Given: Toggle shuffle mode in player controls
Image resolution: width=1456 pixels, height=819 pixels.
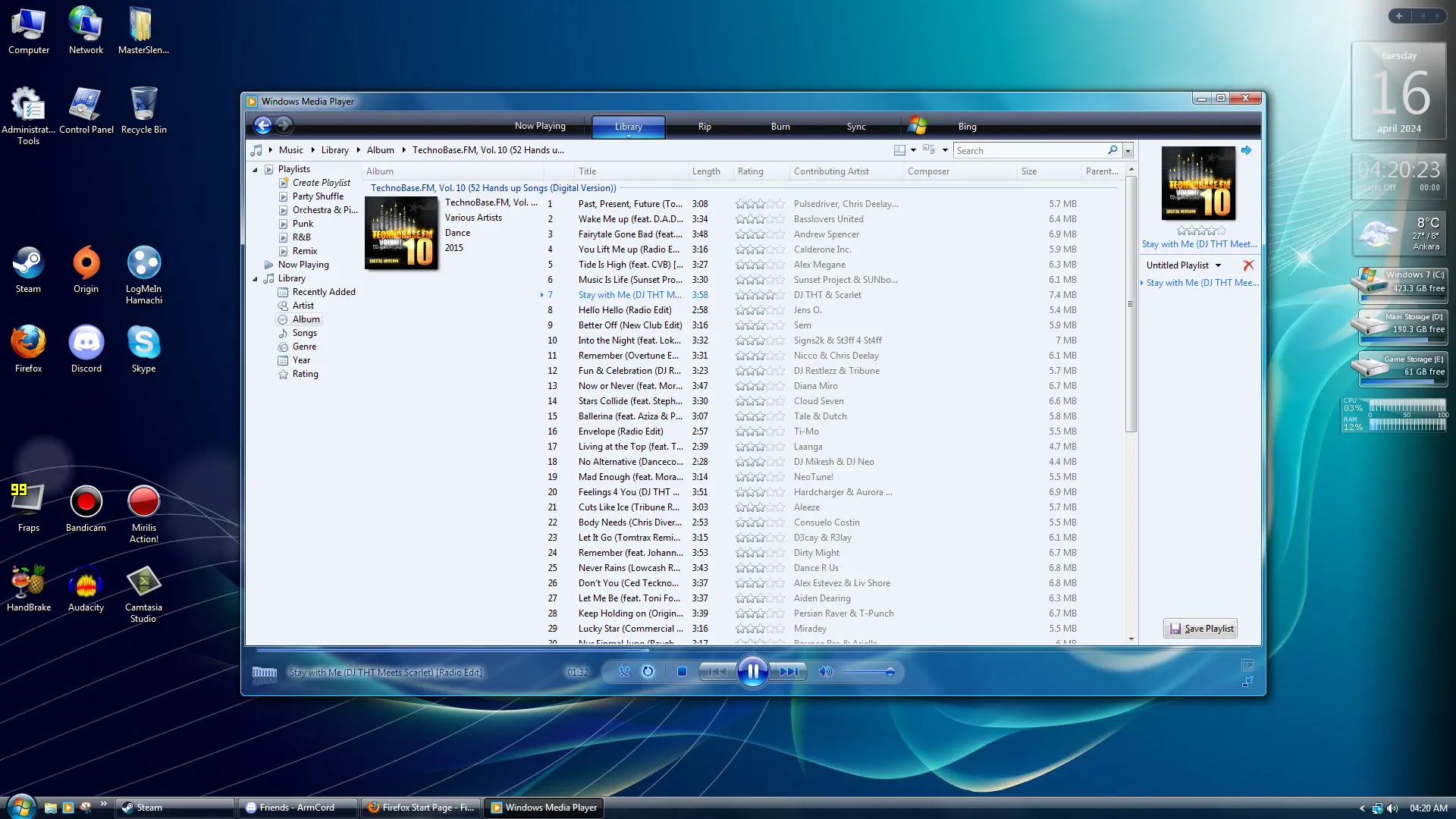Looking at the screenshot, I should 624,671.
